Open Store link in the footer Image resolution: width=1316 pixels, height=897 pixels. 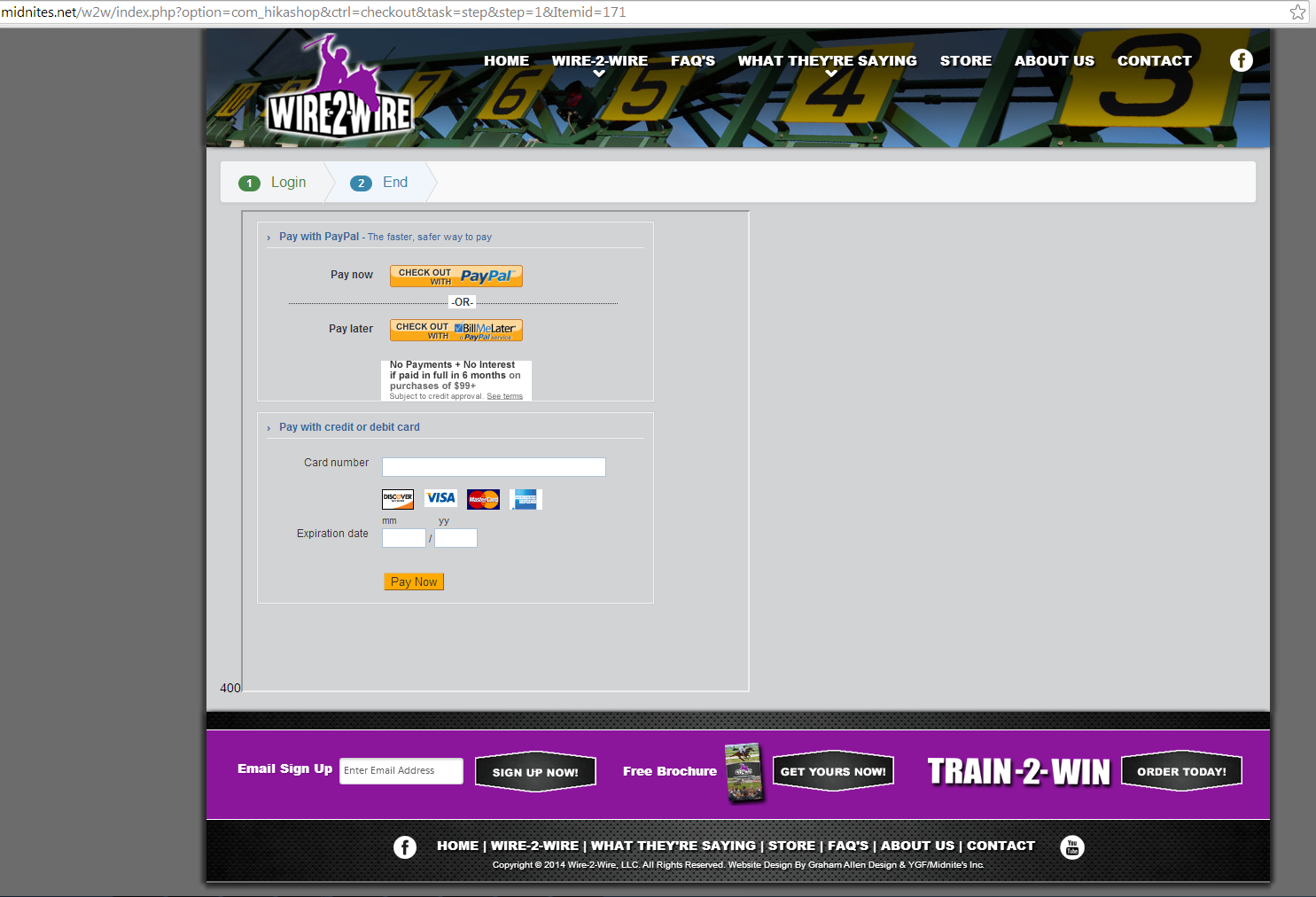[x=791, y=846]
